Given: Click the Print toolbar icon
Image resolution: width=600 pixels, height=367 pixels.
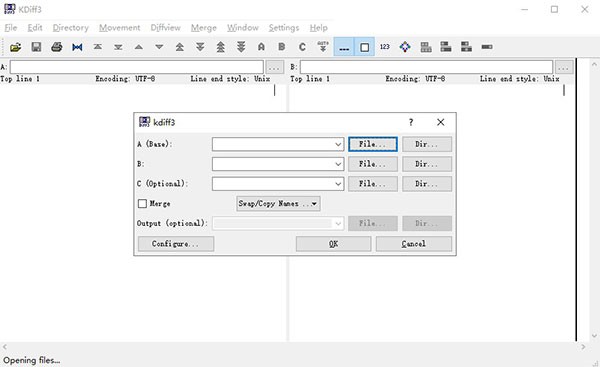Looking at the screenshot, I should coord(57,47).
